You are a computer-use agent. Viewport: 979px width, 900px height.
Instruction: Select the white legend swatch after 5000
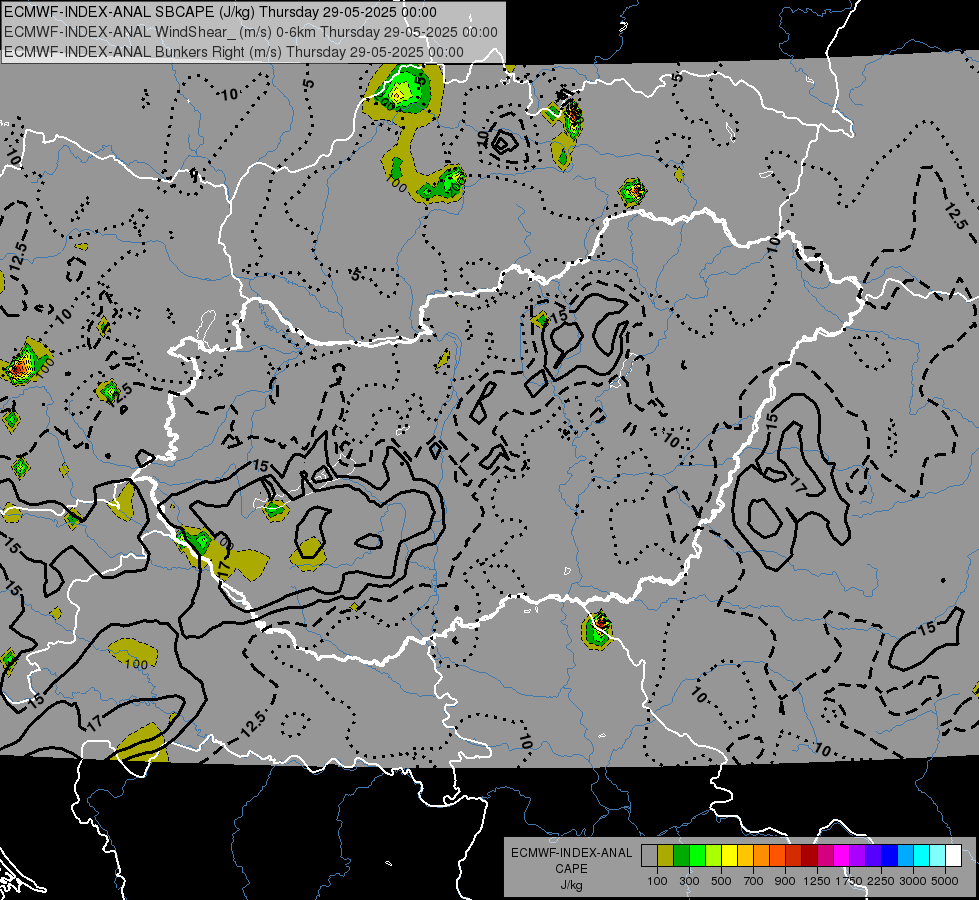coord(954,856)
